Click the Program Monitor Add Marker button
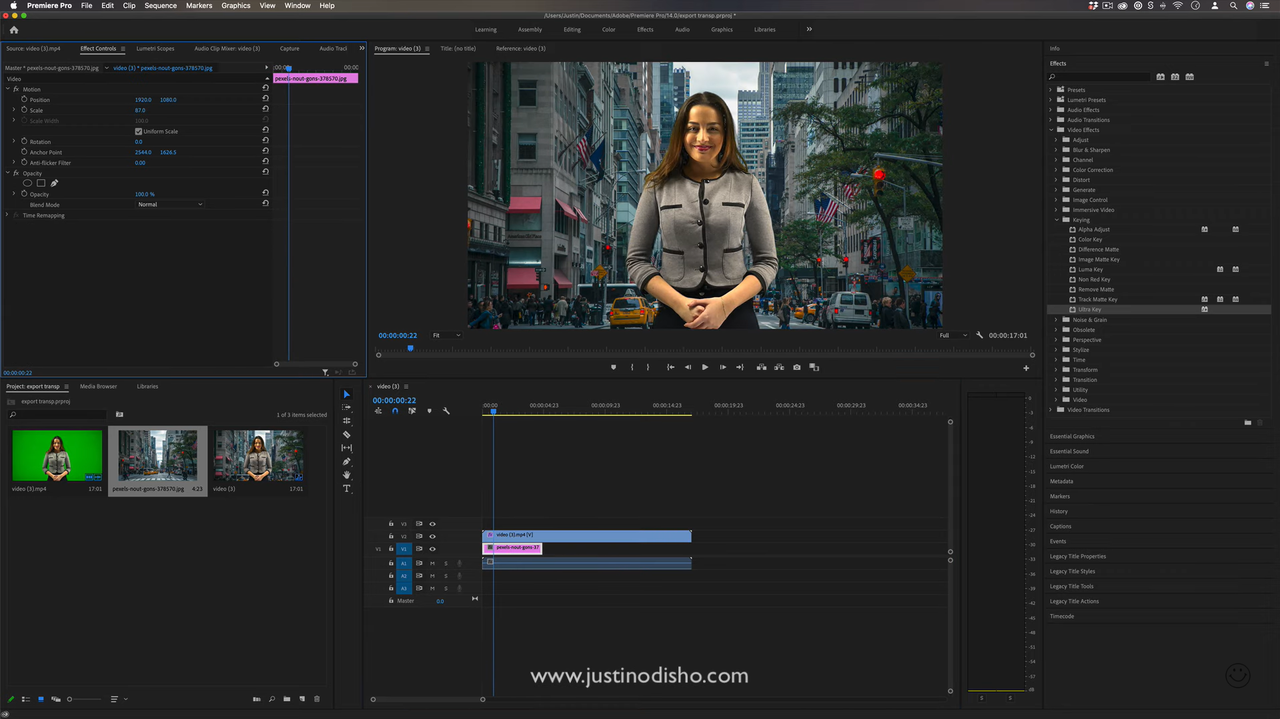Viewport: 1280px width, 719px height. pos(613,367)
